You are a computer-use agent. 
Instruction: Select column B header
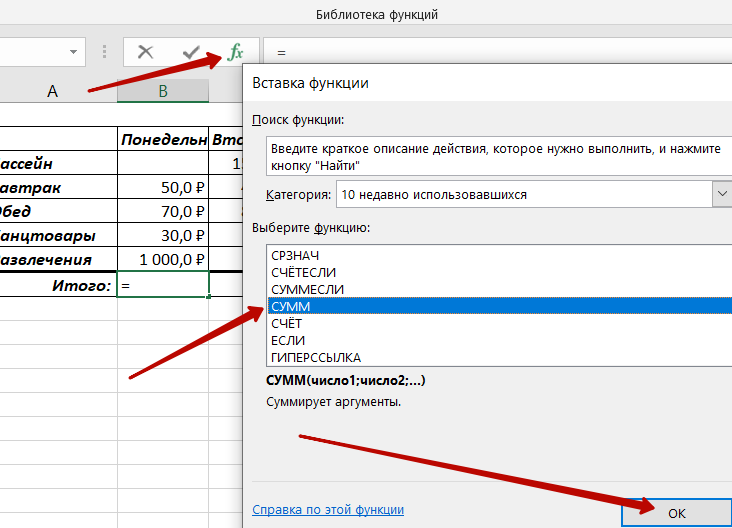(163, 91)
